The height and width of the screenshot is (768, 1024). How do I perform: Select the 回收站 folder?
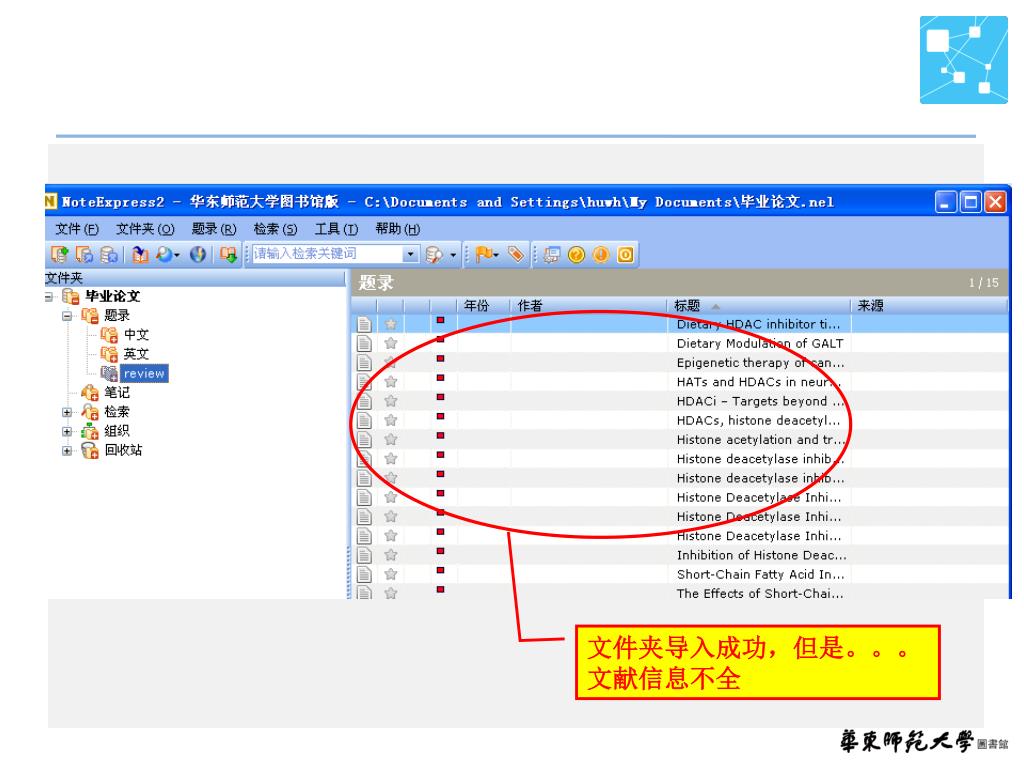123,450
